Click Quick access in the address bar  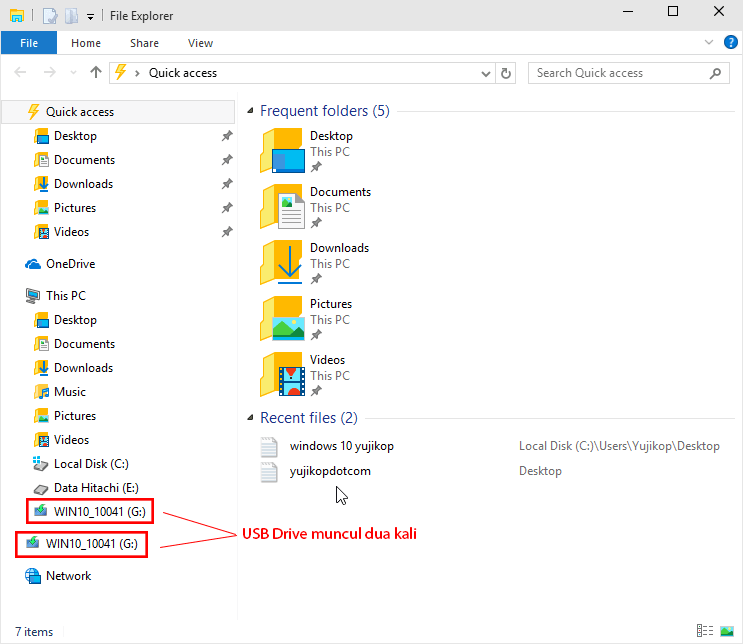[183, 73]
